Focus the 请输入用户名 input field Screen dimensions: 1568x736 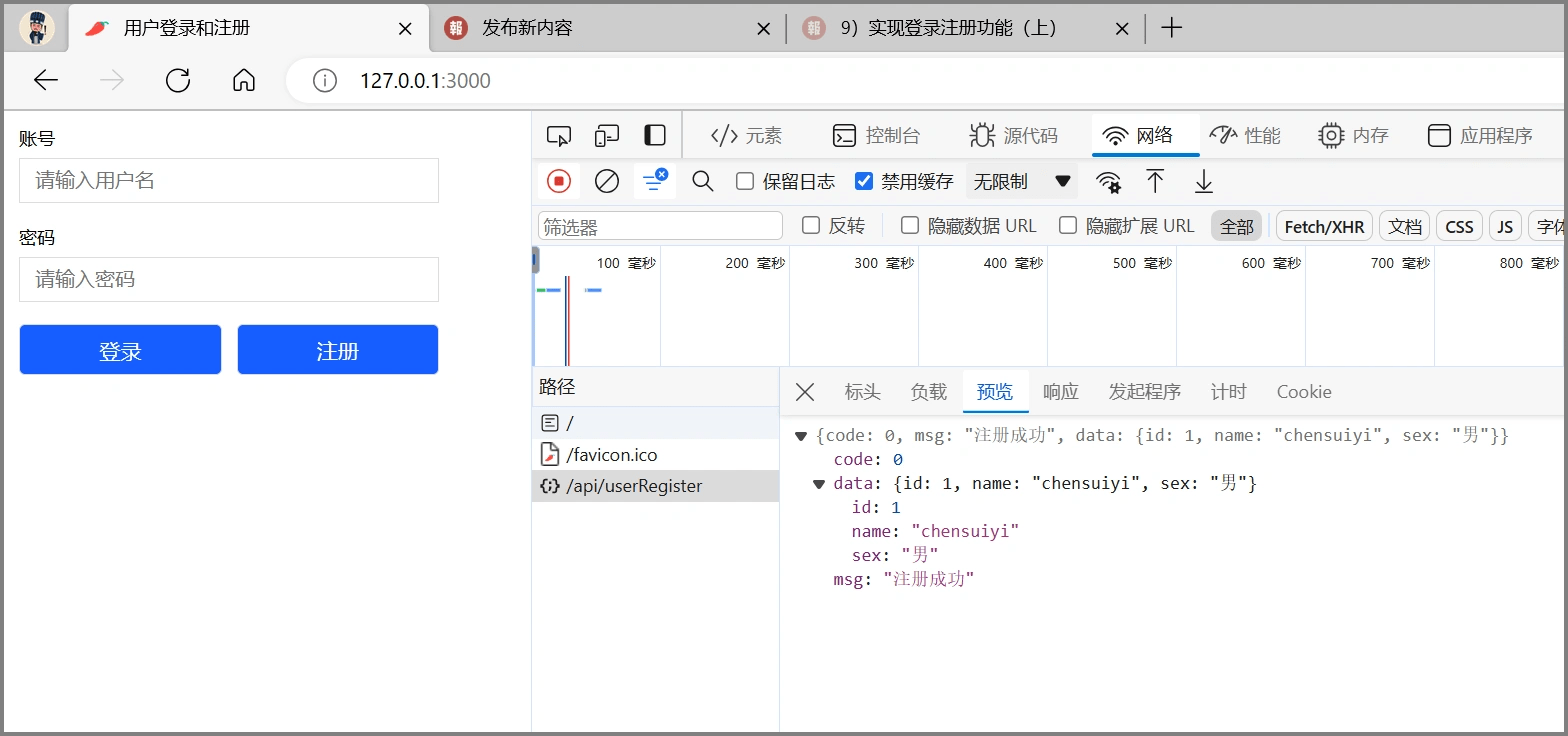[x=229, y=181]
